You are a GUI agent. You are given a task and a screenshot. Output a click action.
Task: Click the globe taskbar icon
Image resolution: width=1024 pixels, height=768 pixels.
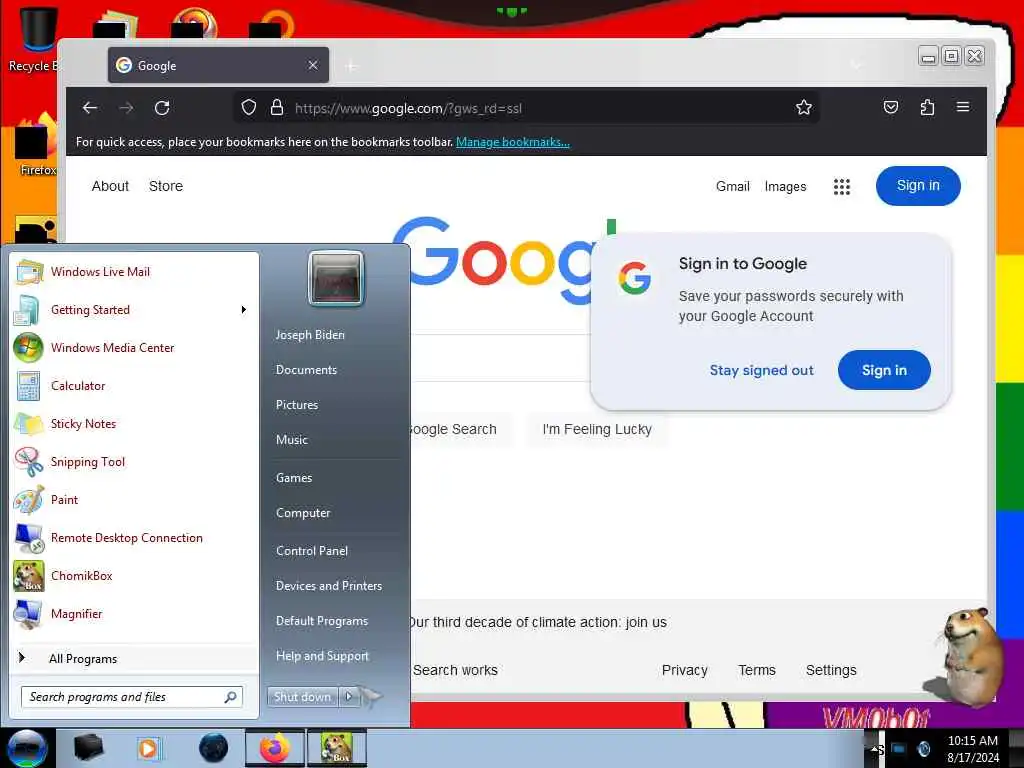coord(214,748)
